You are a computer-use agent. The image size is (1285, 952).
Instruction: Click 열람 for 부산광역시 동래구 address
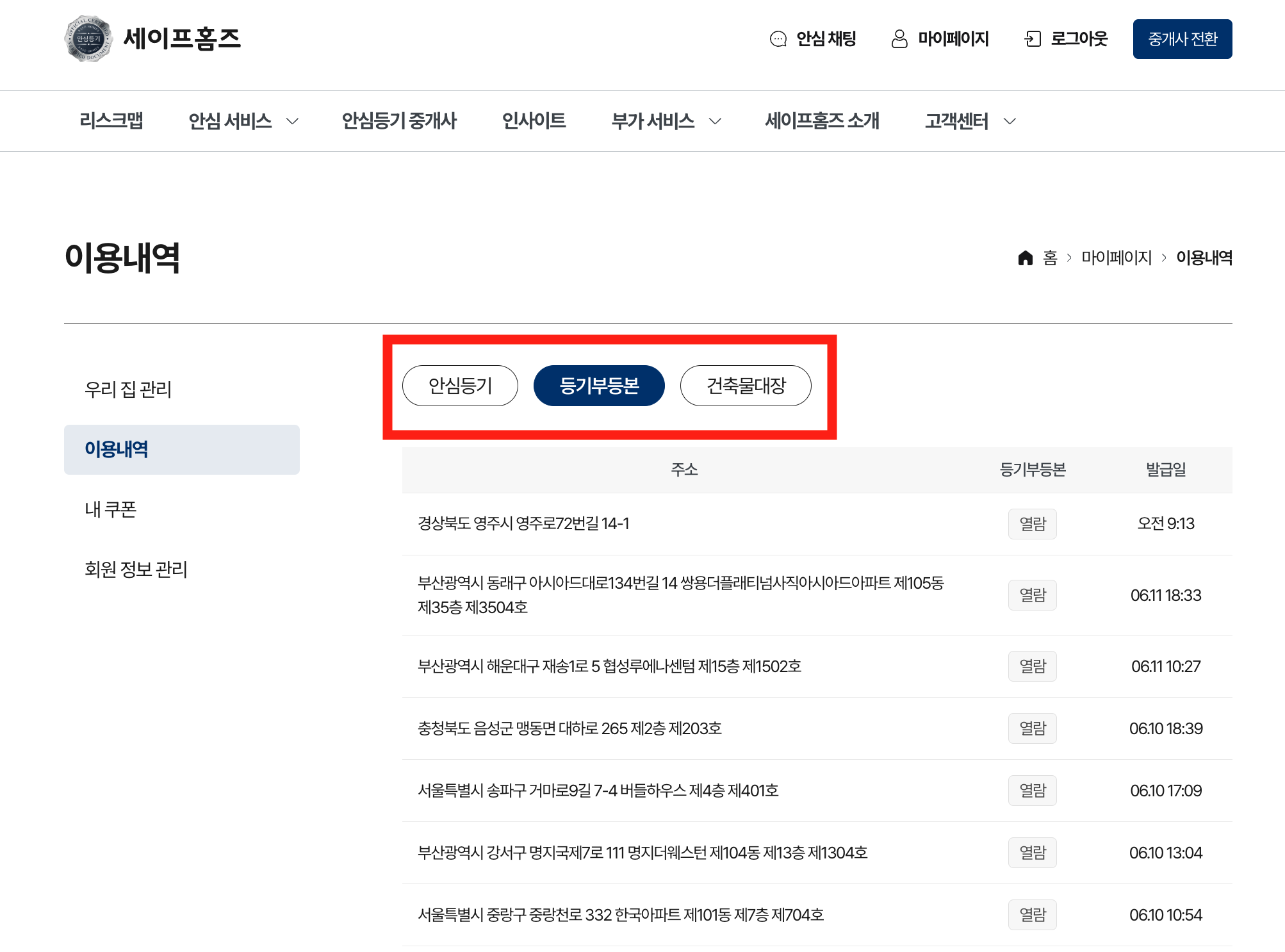(1033, 595)
